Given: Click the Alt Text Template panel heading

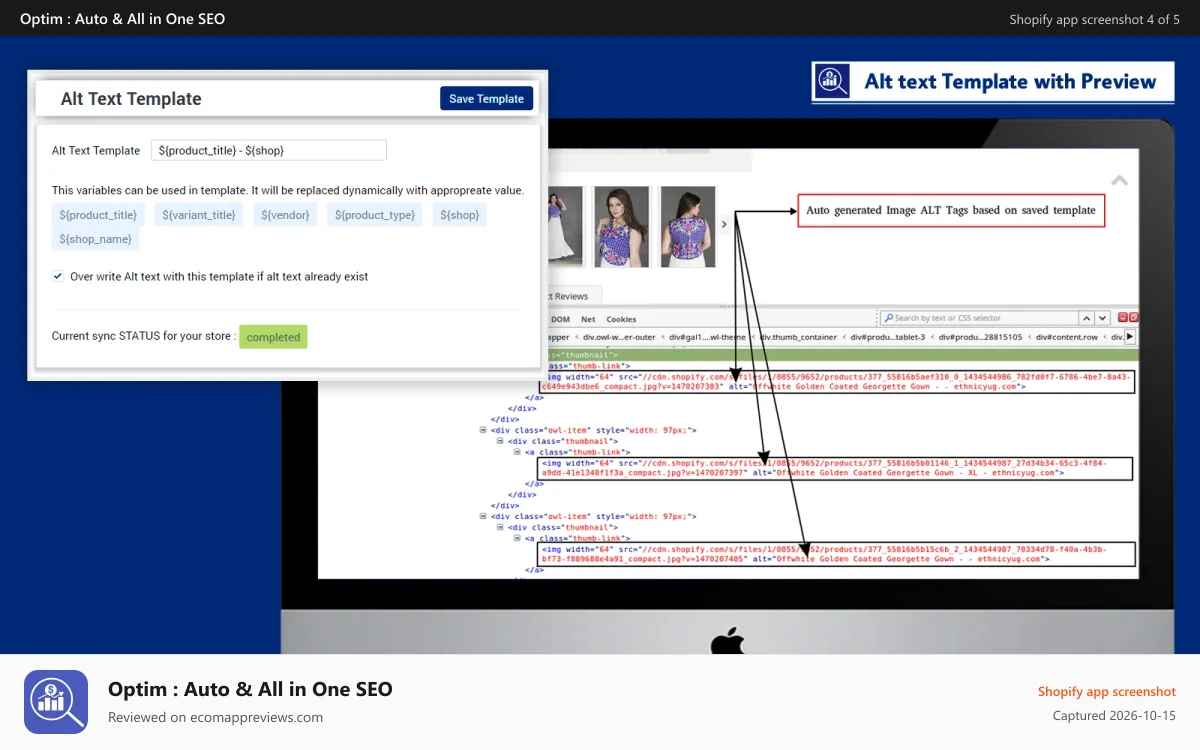Looking at the screenshot, I should point(131,98).
